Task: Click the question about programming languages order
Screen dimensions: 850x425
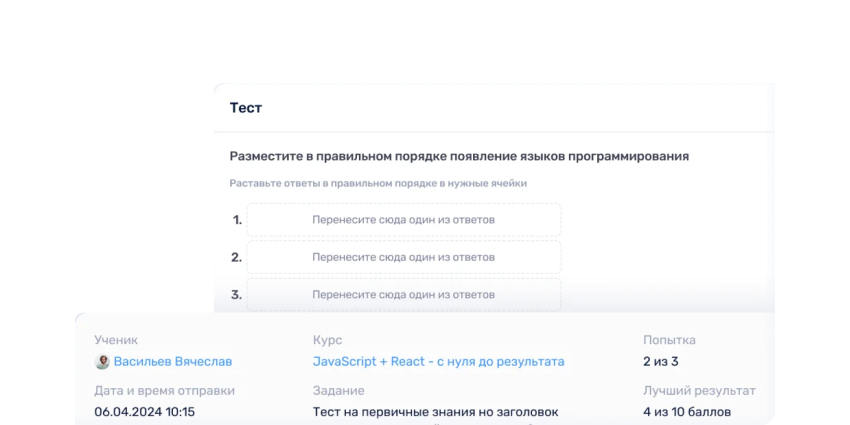Action: 459,157
